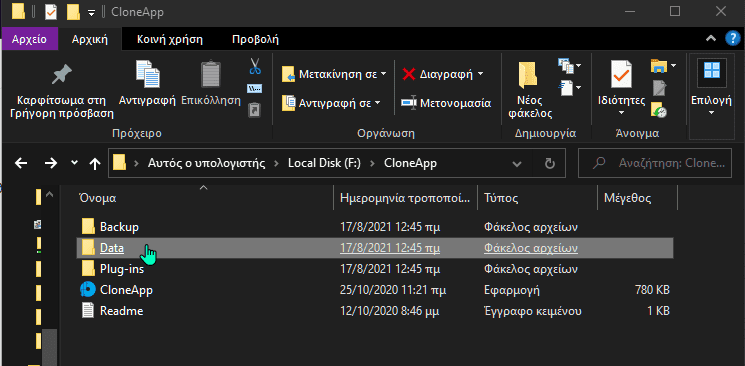Screen dimensions: 745x366
Task: Click Local Disk (F:) in the address bar
Action: pos(325,164)
